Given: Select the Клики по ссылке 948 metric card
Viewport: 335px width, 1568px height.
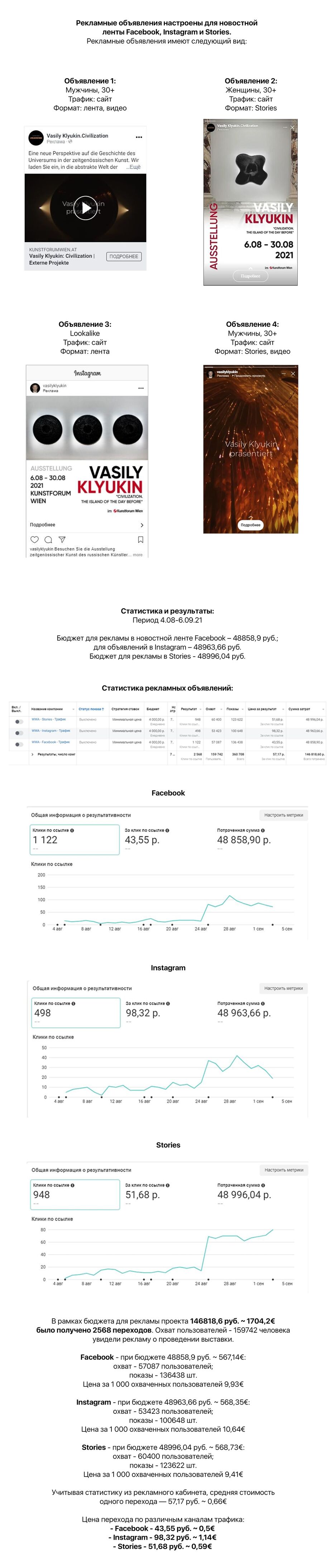Looking at the screenshot, I should [x=75, y=1194].
